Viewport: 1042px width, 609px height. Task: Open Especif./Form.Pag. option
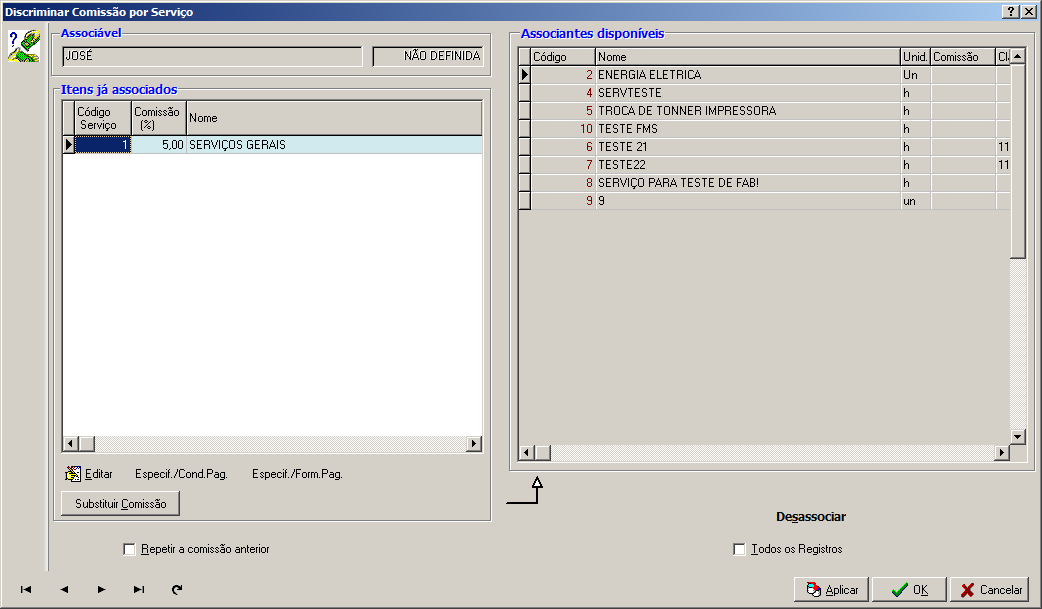[x=297, y=474]
